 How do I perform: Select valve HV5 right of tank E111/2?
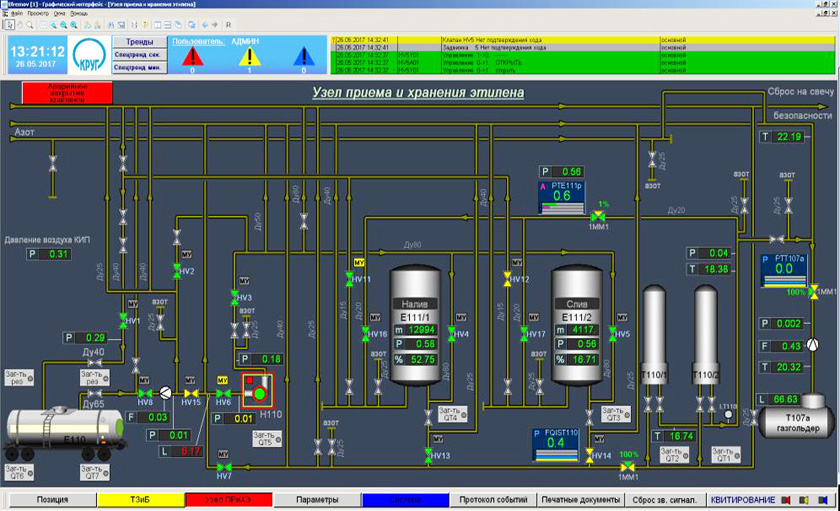pyautogui.click(x=612, y=334)
